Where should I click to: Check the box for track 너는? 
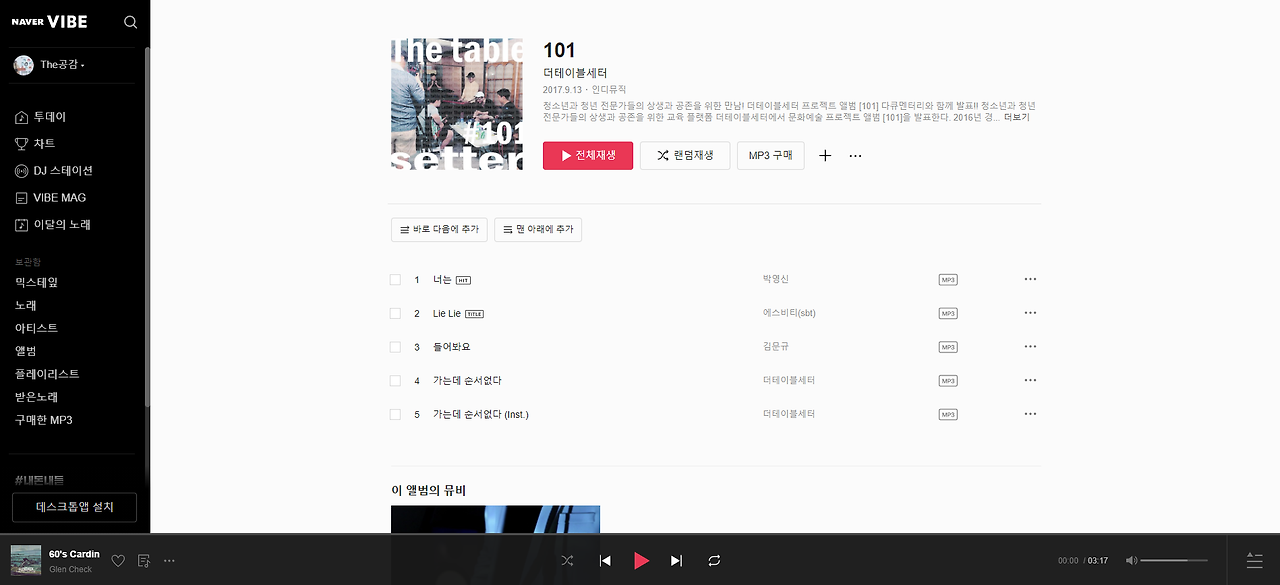click(x=395, y=280)
